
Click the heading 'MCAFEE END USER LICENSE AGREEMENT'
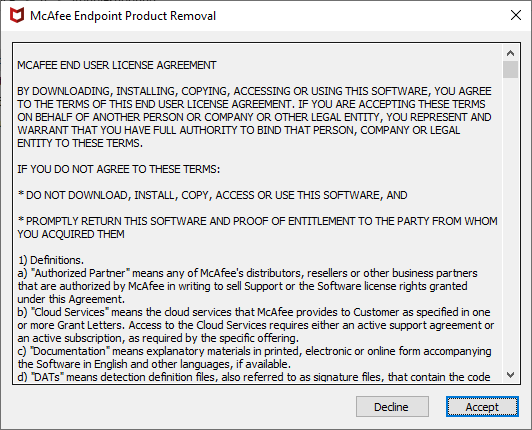click(x=117, y=65)
